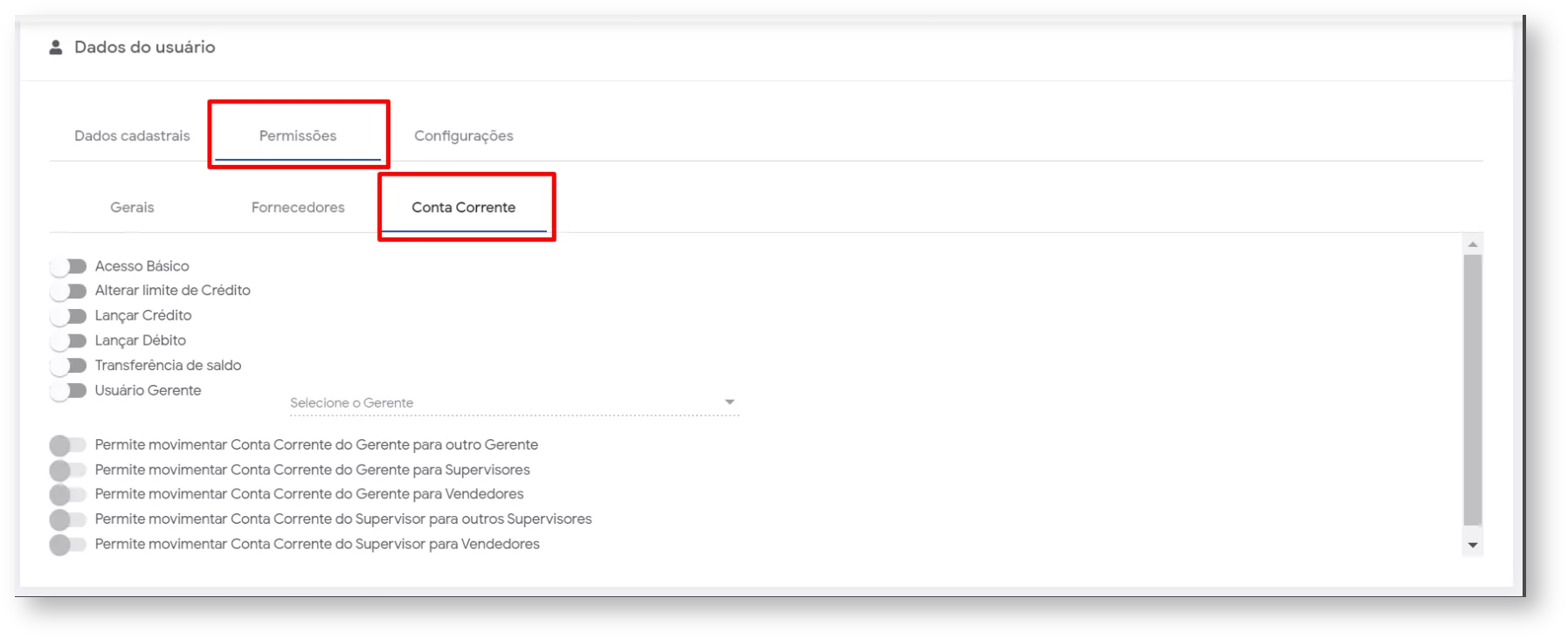Enable the Lançar Crédito switch
Screen dimensions: 1568x639
pyautogui.click(x=68, y=316)
